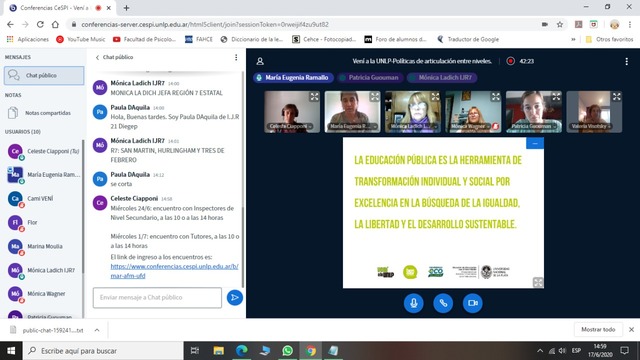Click Mónica Ladich IJR7 talking indicator
This screenshot has width=640, height=360.
click(442, 78)
